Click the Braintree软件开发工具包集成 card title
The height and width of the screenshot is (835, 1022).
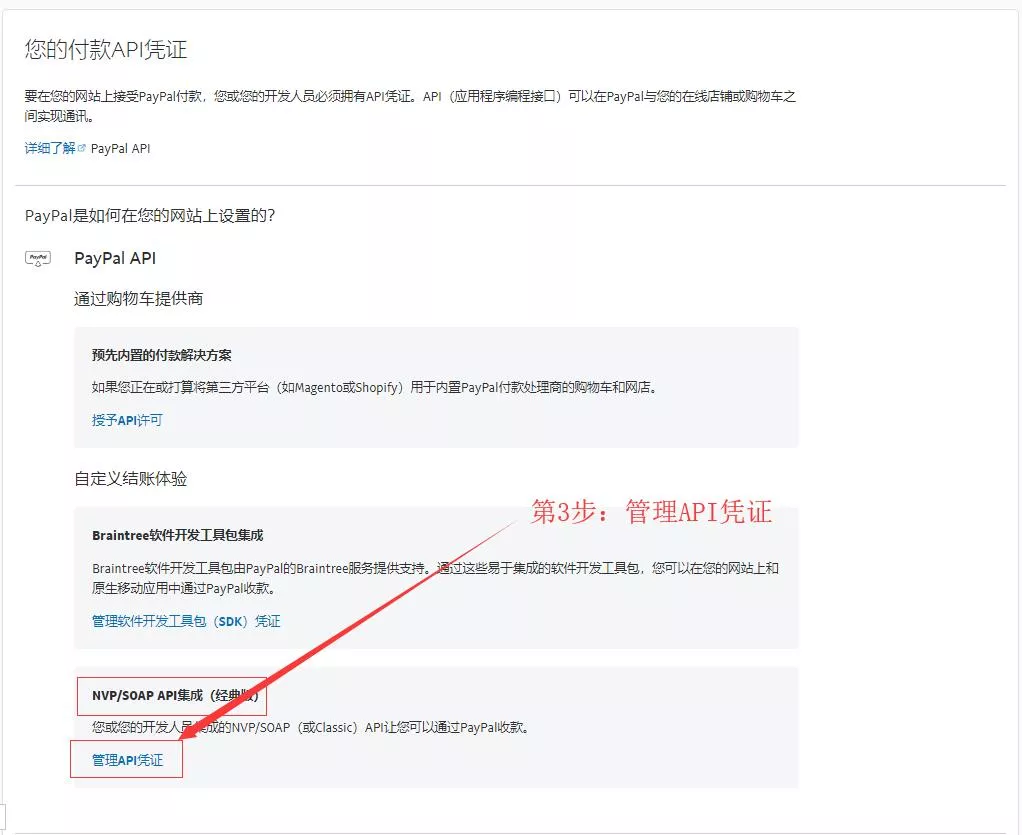click(177, 535)
